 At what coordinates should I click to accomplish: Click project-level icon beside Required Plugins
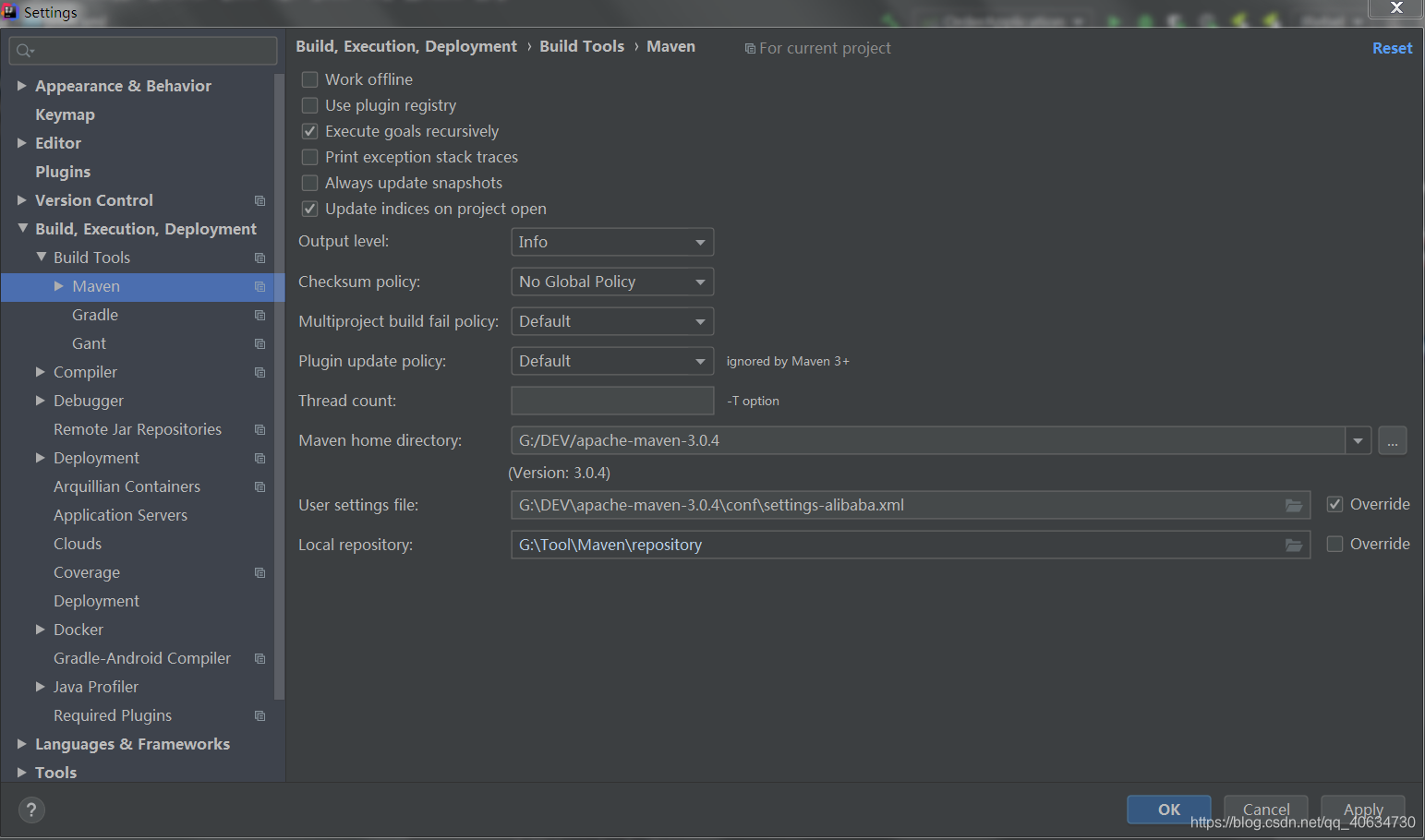[x=260, y=715]
